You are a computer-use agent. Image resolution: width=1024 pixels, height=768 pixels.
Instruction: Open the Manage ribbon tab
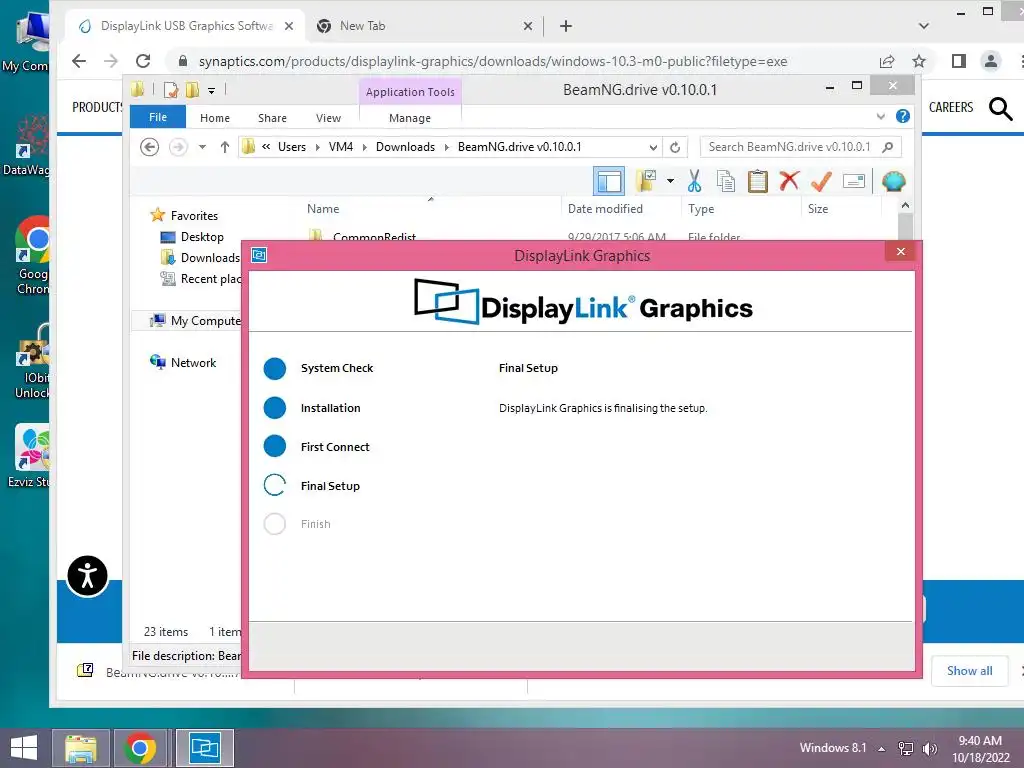[x=410, y=118]
